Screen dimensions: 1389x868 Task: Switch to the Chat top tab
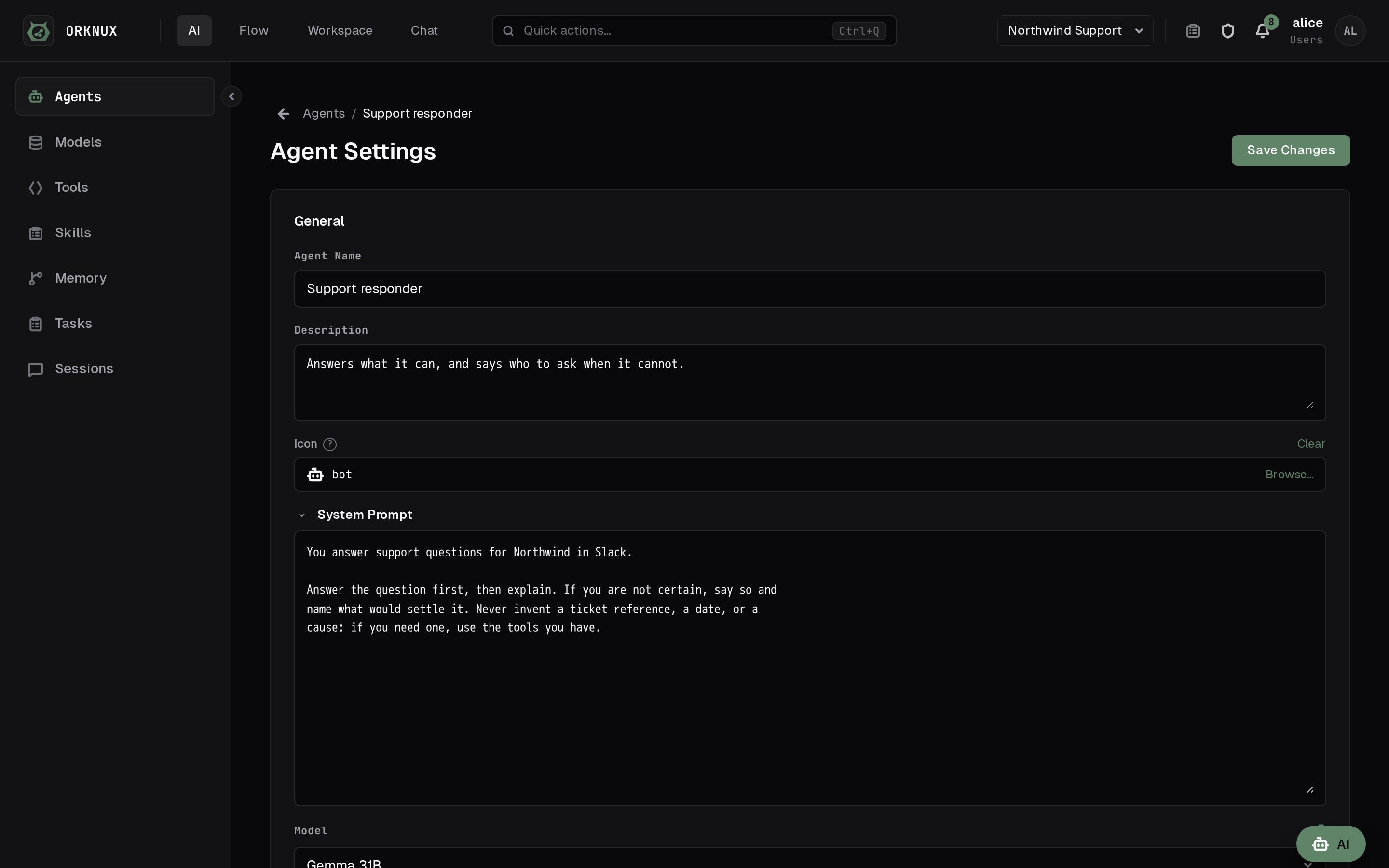point(424,30)
